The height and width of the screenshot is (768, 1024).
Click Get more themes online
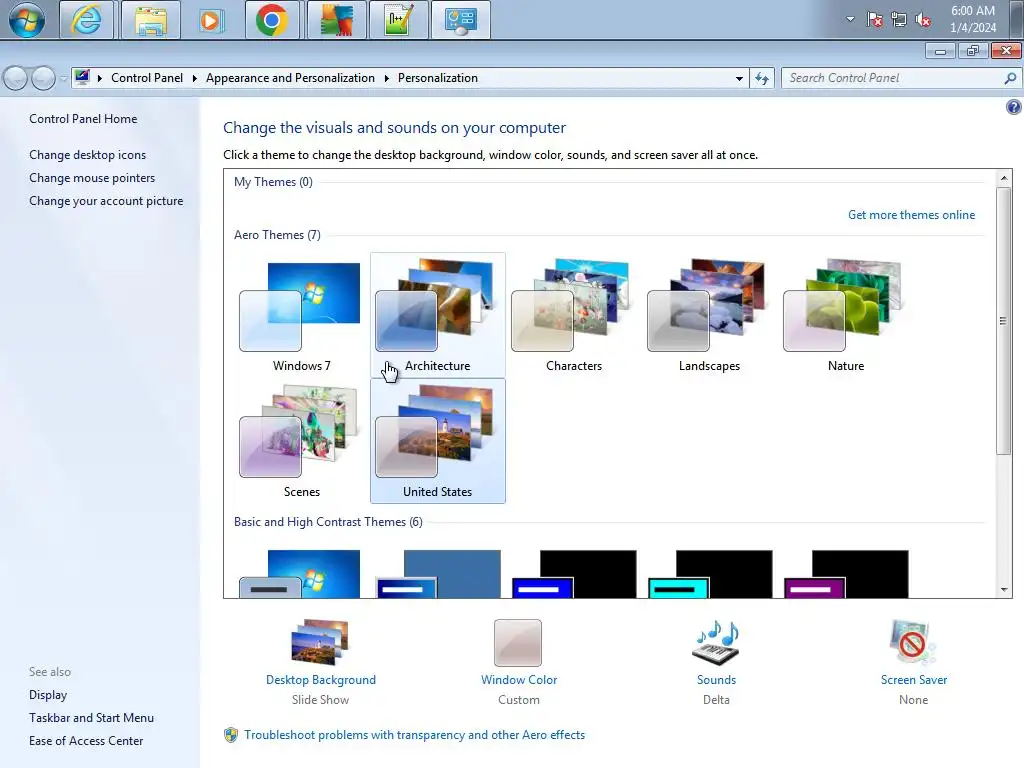pyautogui.click(x=911, y=215)
